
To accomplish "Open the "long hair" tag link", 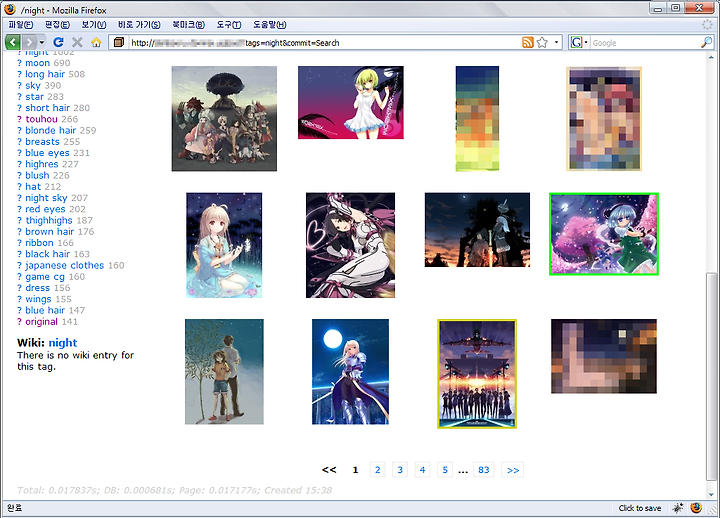I will point(45,74).
